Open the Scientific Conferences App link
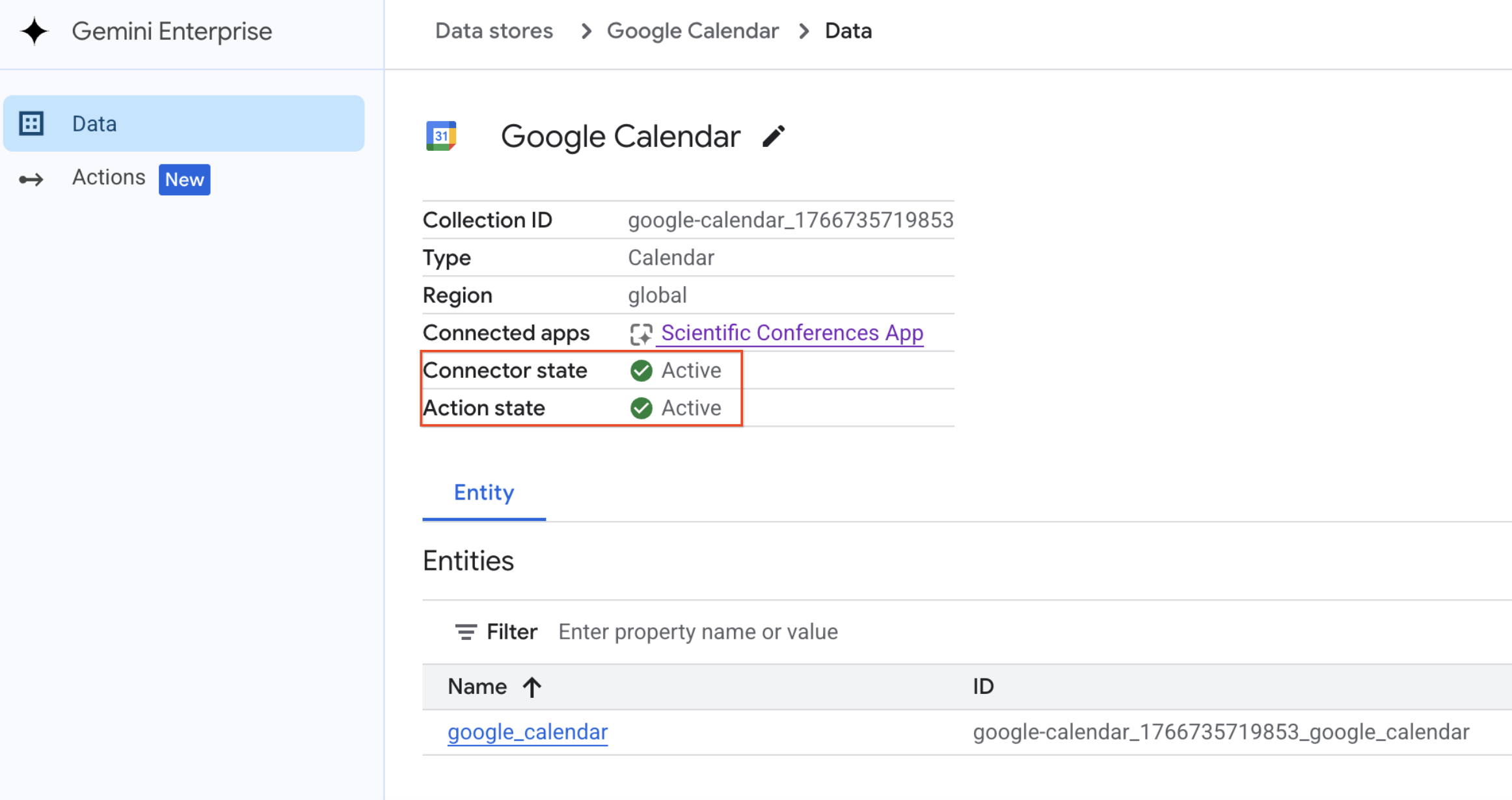1512x800 pixels. tap(791, 332)
